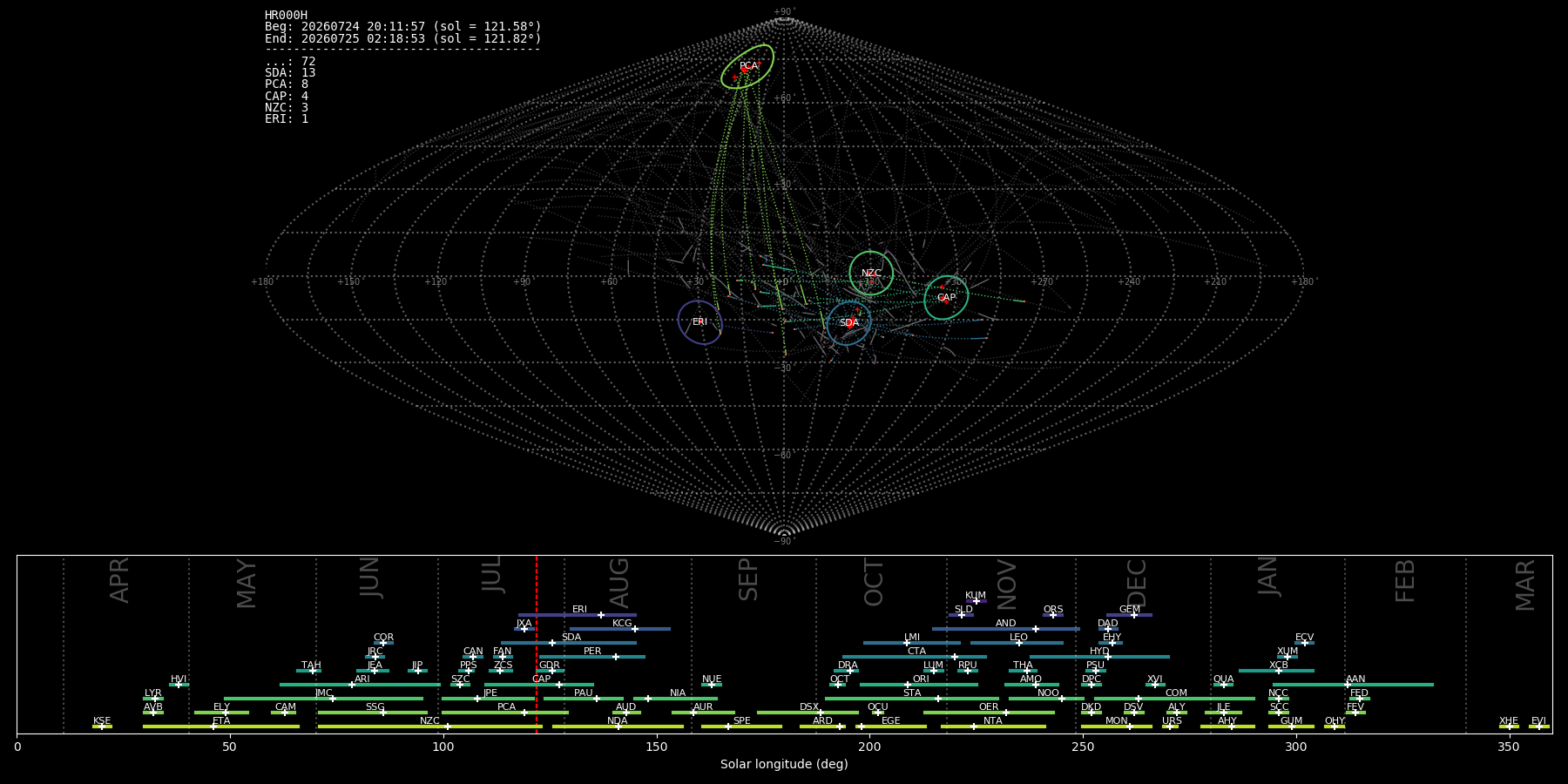This screenshot has height=784, width=1568.
Task: Click the 'SDA: 13' count entry
Action: point(290,73)
